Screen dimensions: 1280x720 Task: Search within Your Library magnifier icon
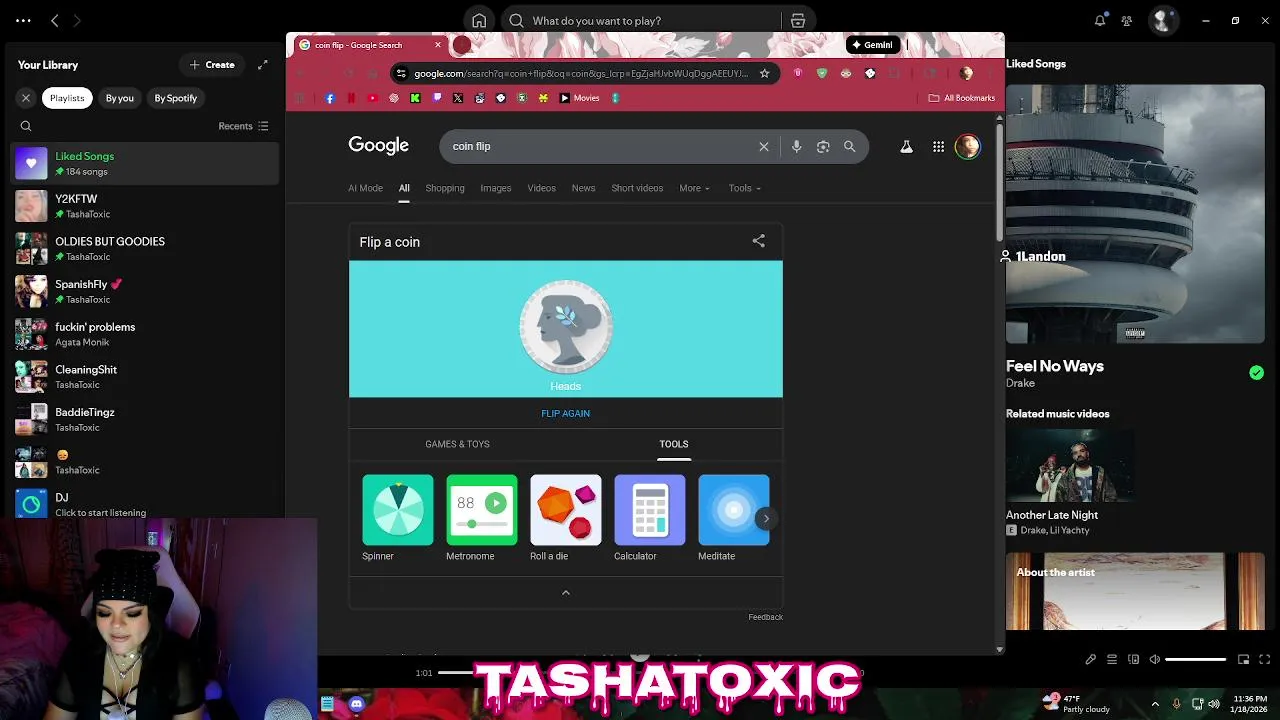(26, 126)
